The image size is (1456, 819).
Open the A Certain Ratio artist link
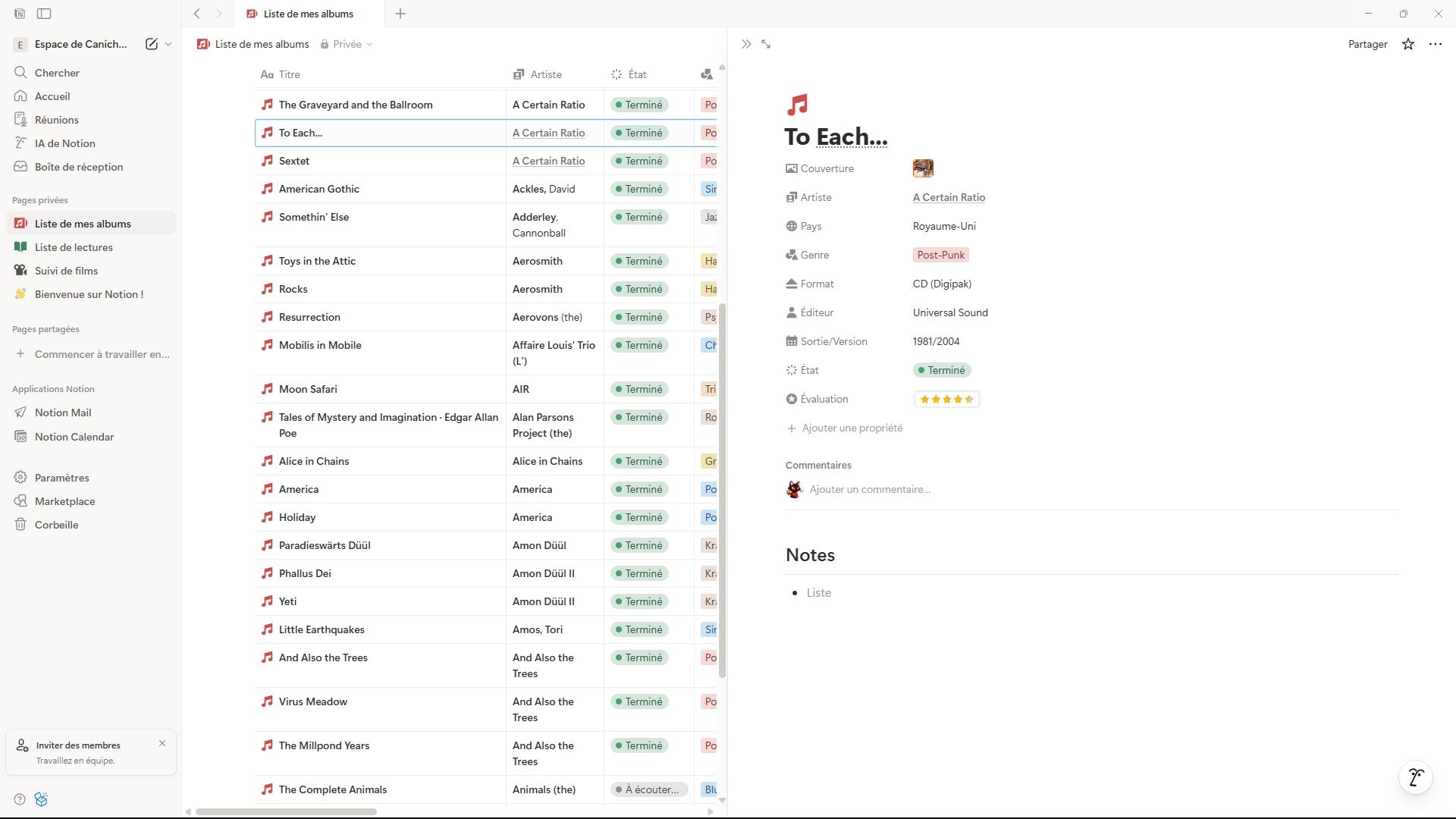[949, 197]
